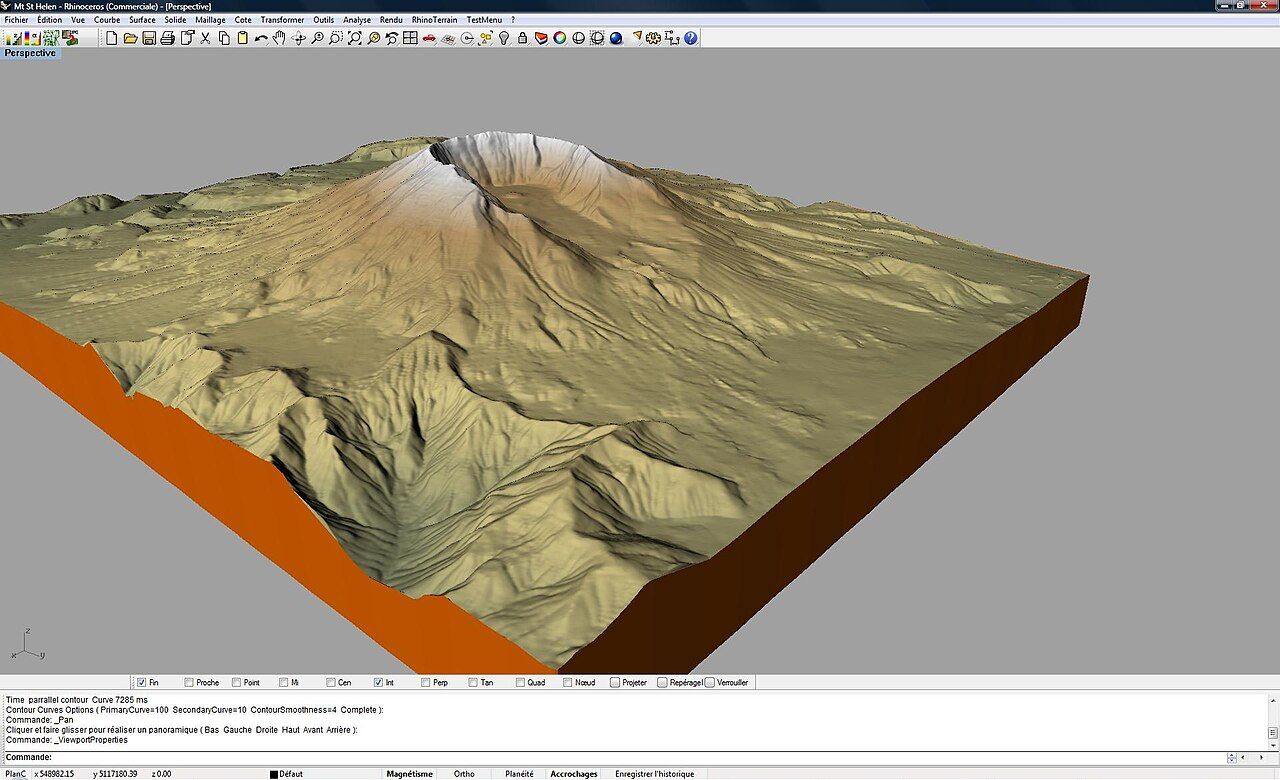Viewport: 1280px width, 780px height.
Task: Toggle Planéité in the status bar
Action: click(519, 774)
